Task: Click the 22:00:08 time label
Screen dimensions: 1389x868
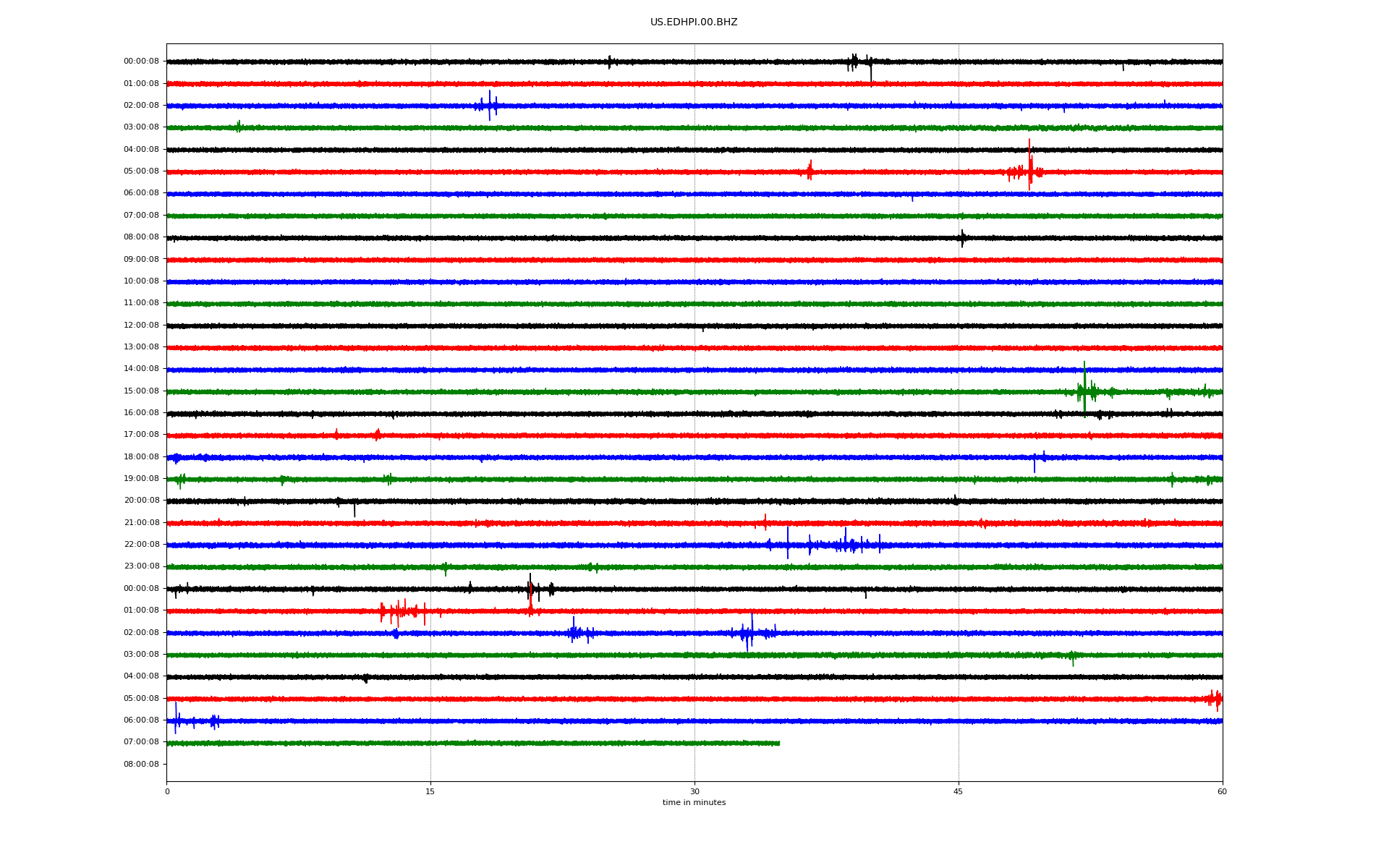Action: pyautogui.click(x=141, y=544)
